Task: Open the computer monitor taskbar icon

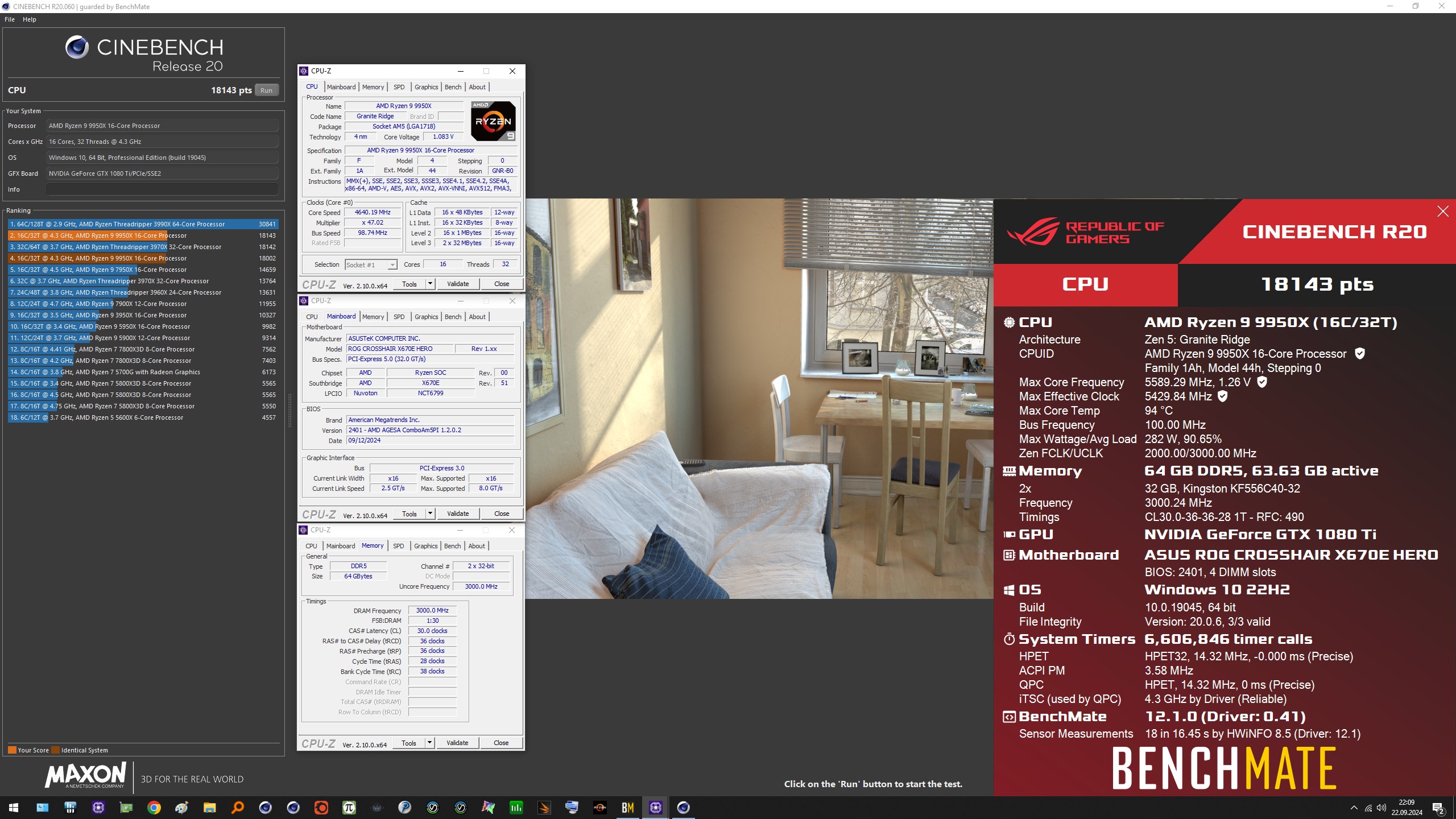Action: (x=572, y=807)
